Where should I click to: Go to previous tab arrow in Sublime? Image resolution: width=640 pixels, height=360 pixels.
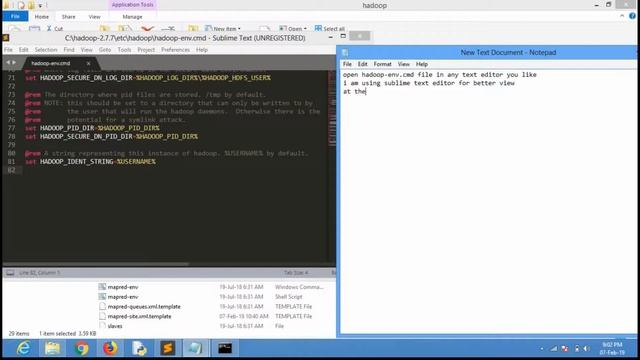pyautogui.click(x=8, y=62)
